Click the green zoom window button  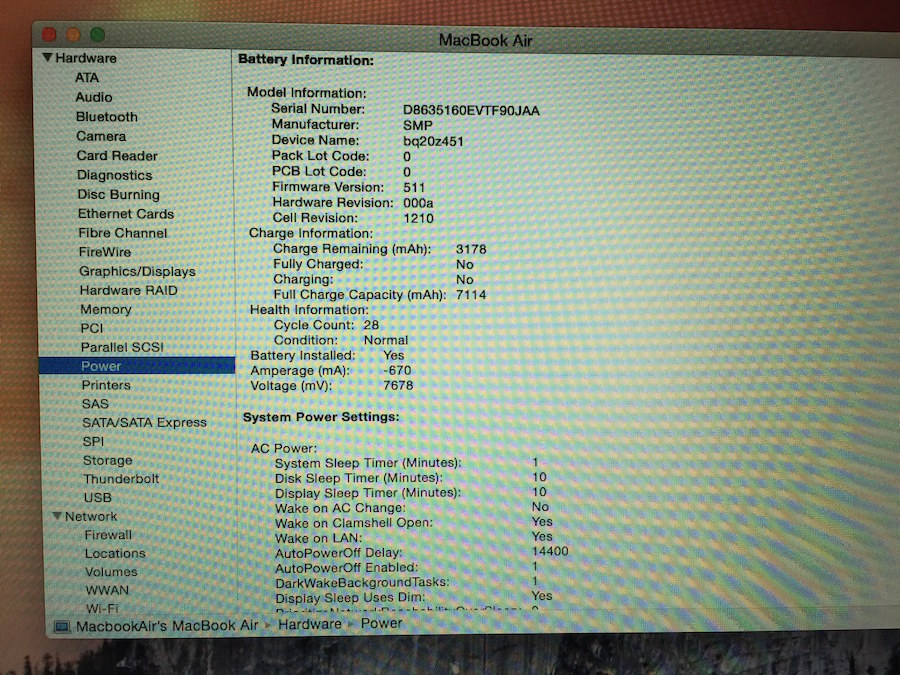[x=98, y=34]
